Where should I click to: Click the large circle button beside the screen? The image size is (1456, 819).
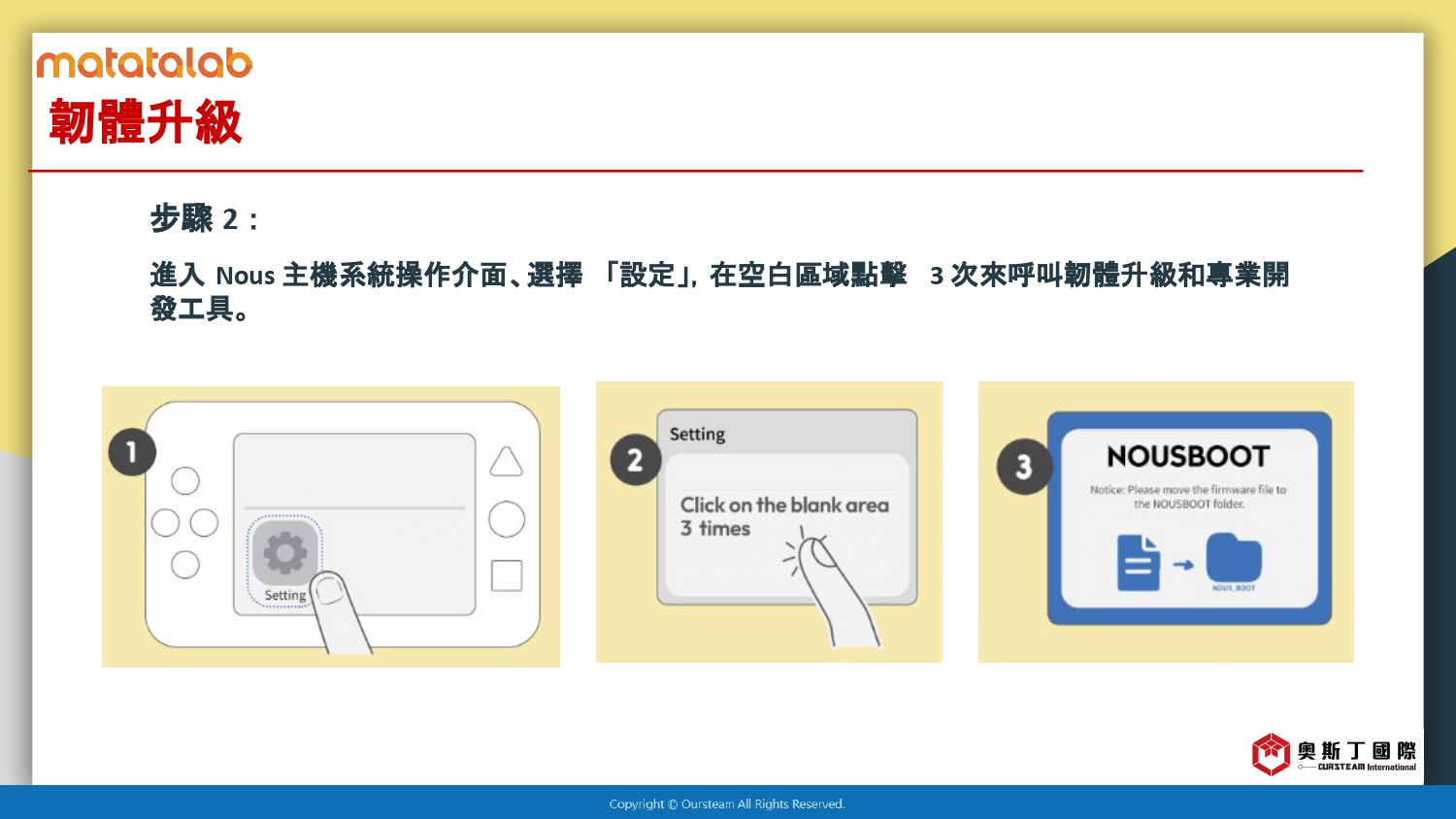507,519
